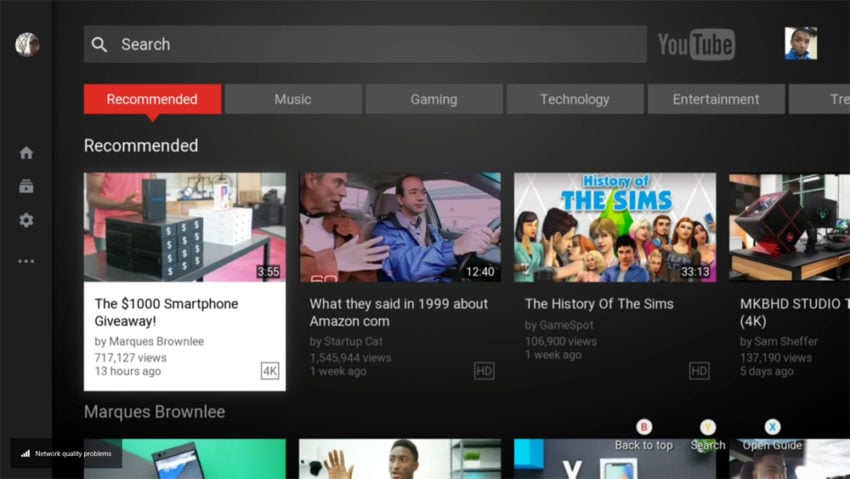Open the phone-on-green-background thumbnail in Marques Brownlee row

pos(185,459)
